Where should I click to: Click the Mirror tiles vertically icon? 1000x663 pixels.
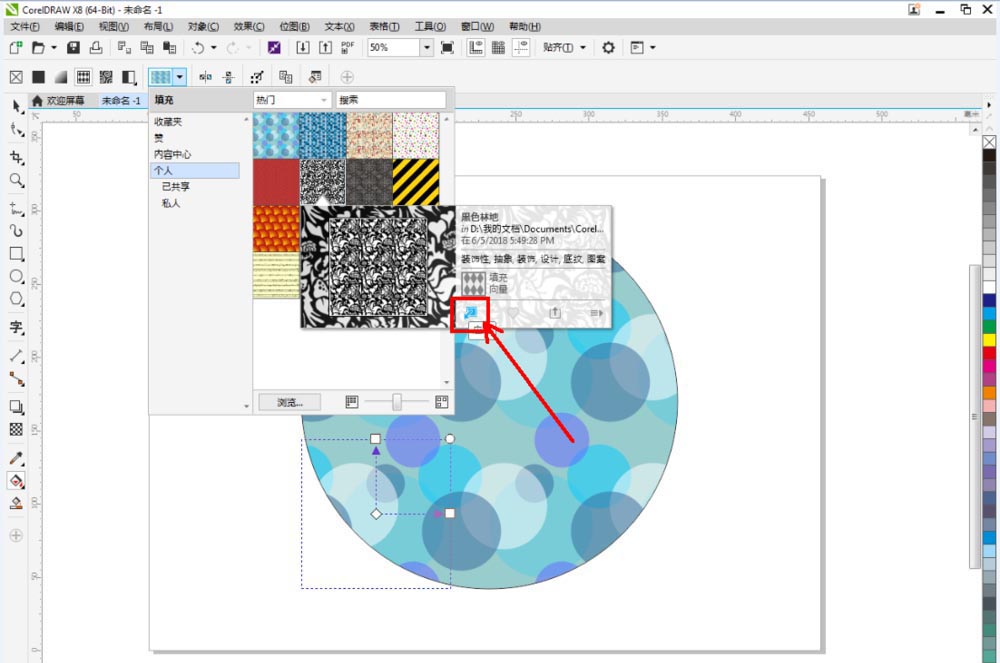coord(228,77)
